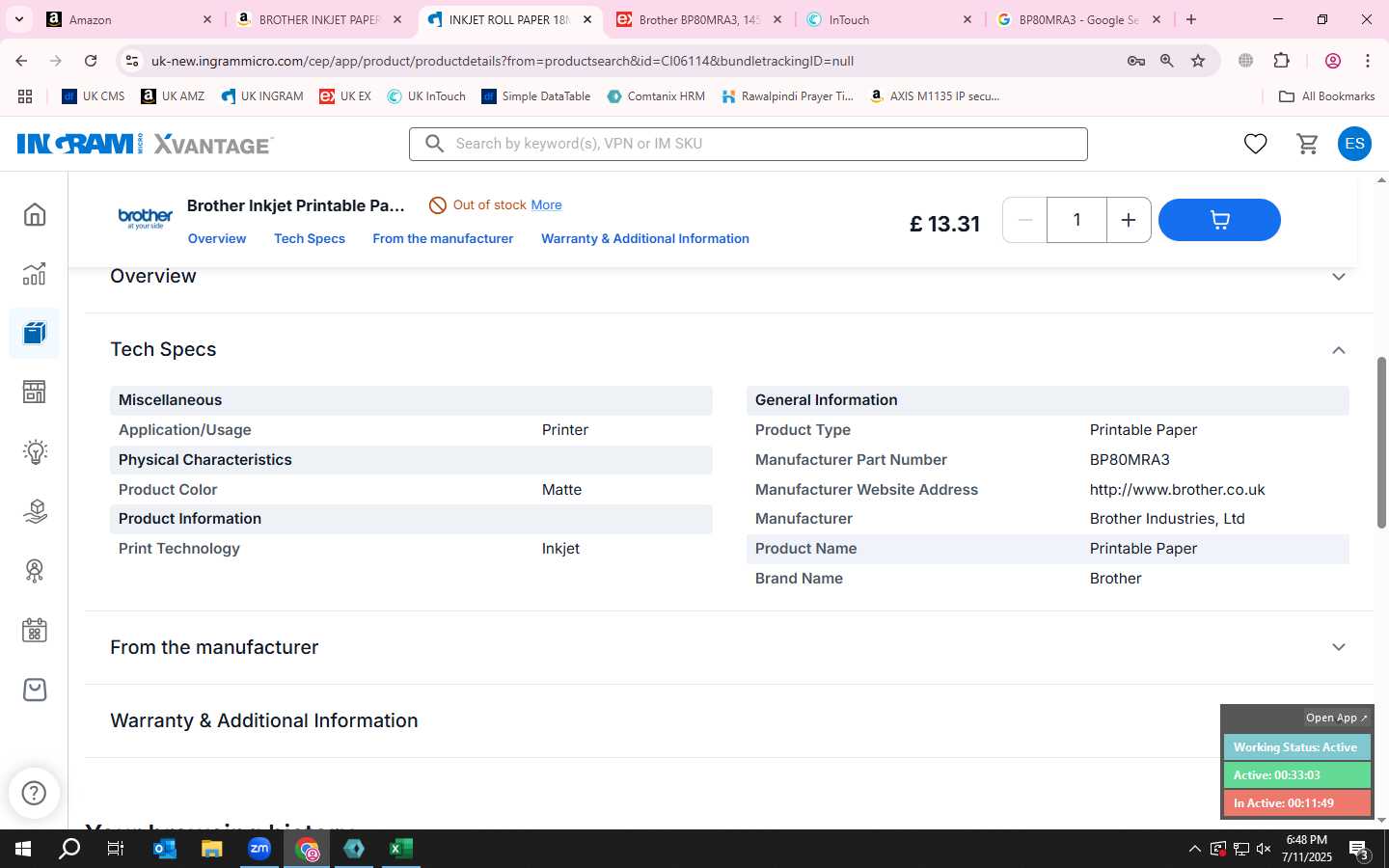
Task: Open the lightbulb icon in sidebar
Action: pyautogui.click(x=35, y=451)
